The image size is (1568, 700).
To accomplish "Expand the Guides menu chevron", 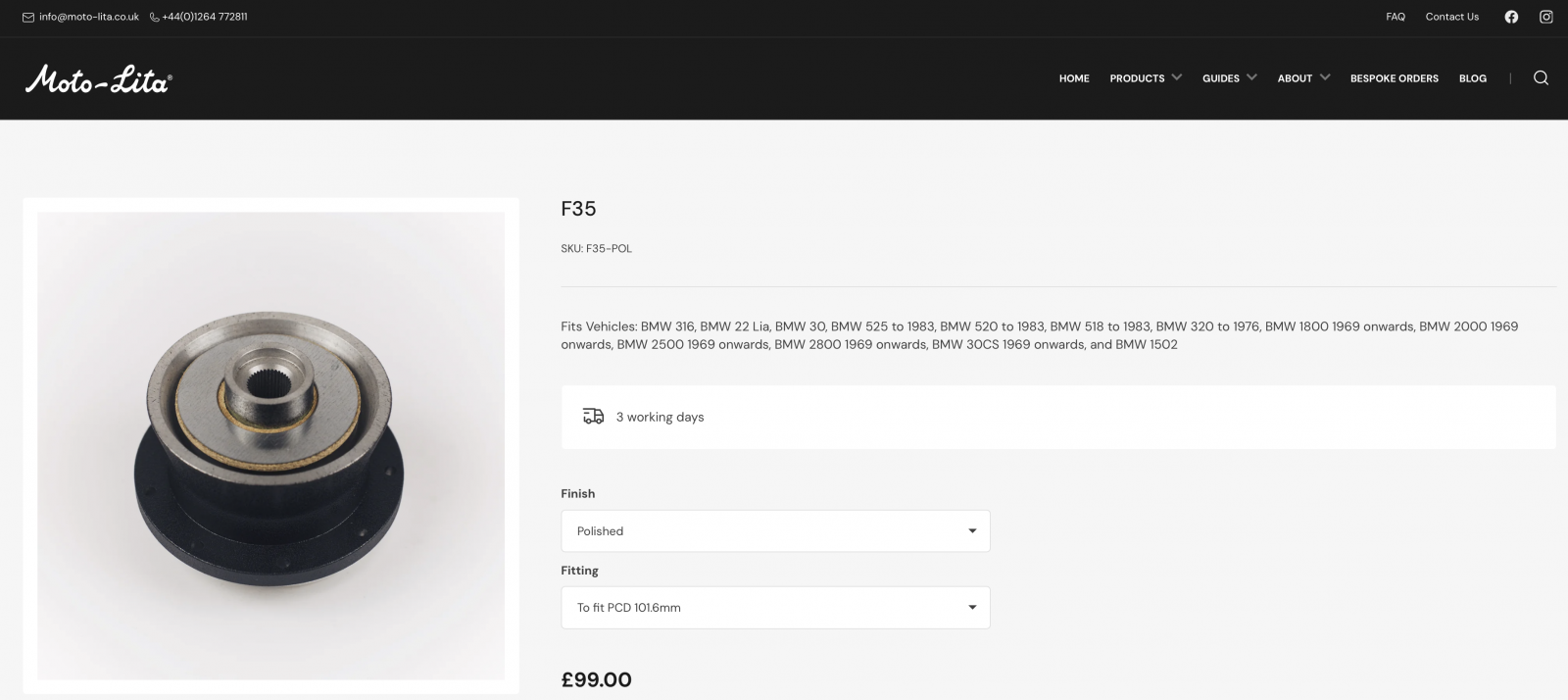I will 1251,77.
